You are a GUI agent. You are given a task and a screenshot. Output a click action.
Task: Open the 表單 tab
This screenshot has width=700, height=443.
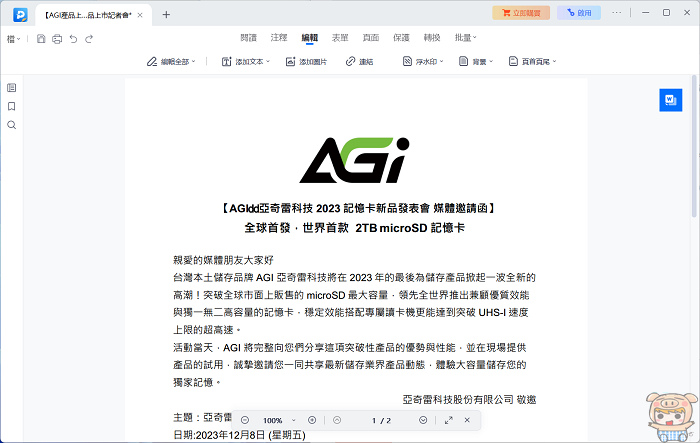click(x=340, y=38)
